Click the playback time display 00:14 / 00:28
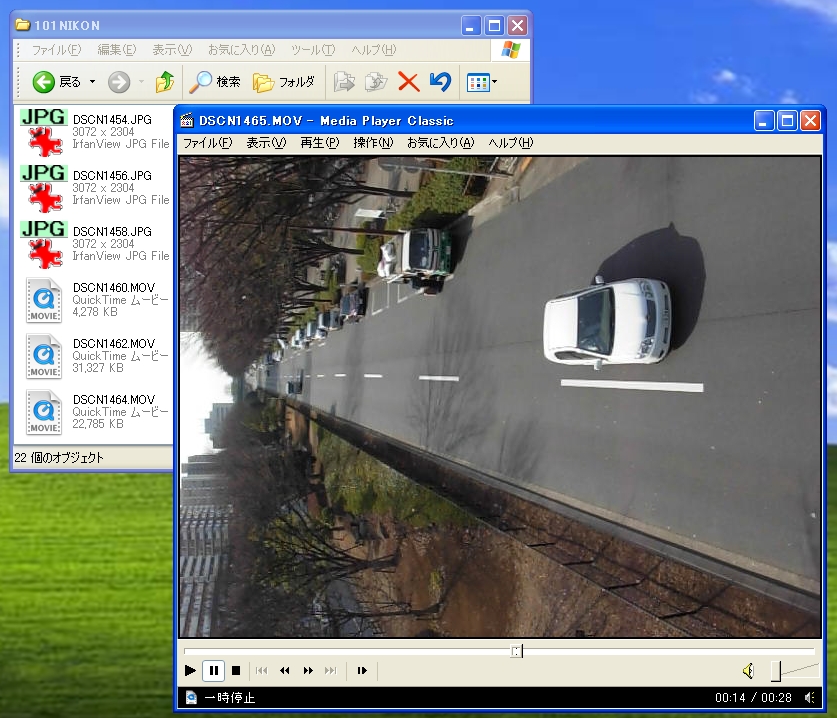 (753, 698)
